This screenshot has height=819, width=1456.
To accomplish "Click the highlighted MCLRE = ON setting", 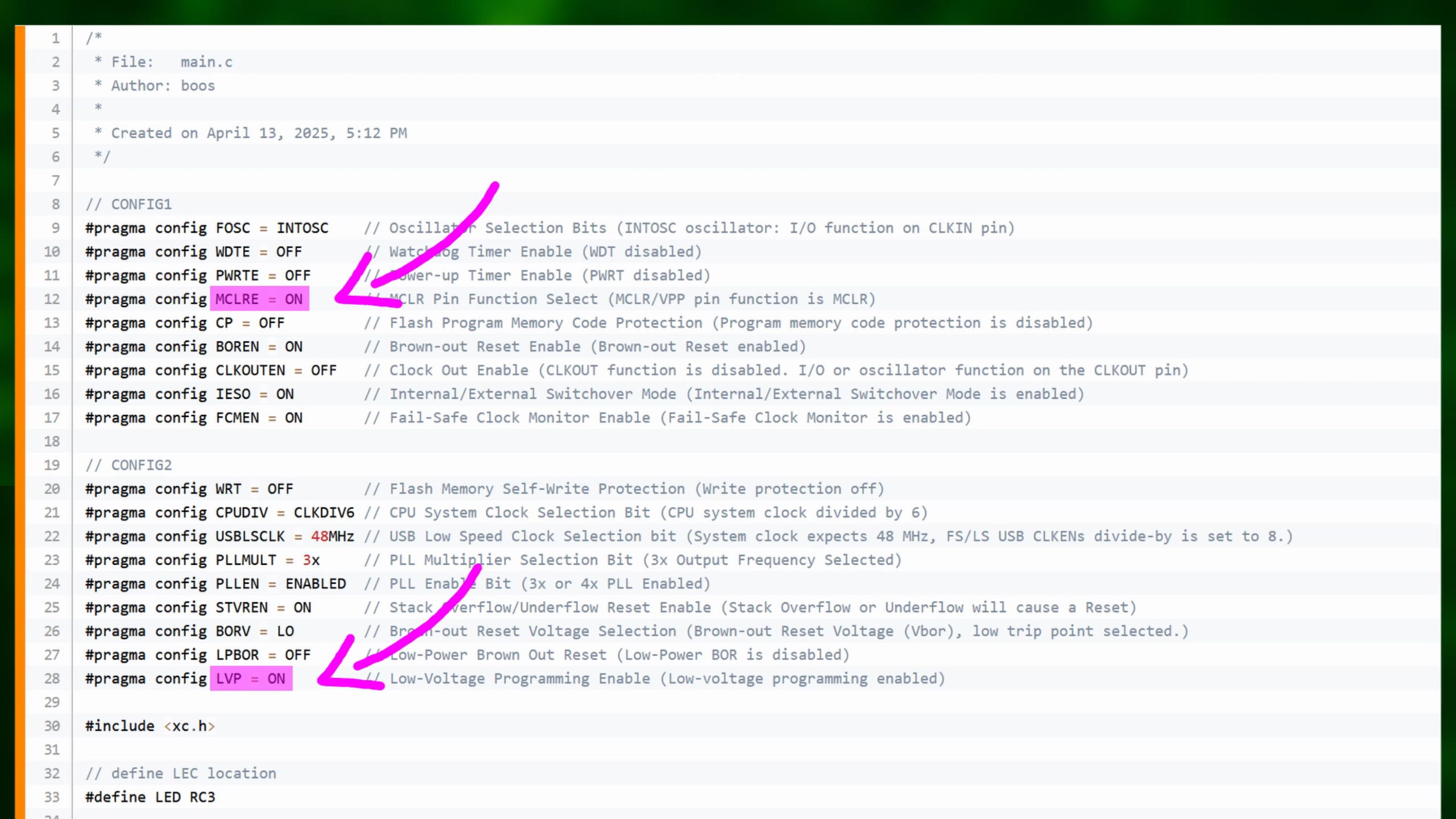I will click(x=259, y=299).
